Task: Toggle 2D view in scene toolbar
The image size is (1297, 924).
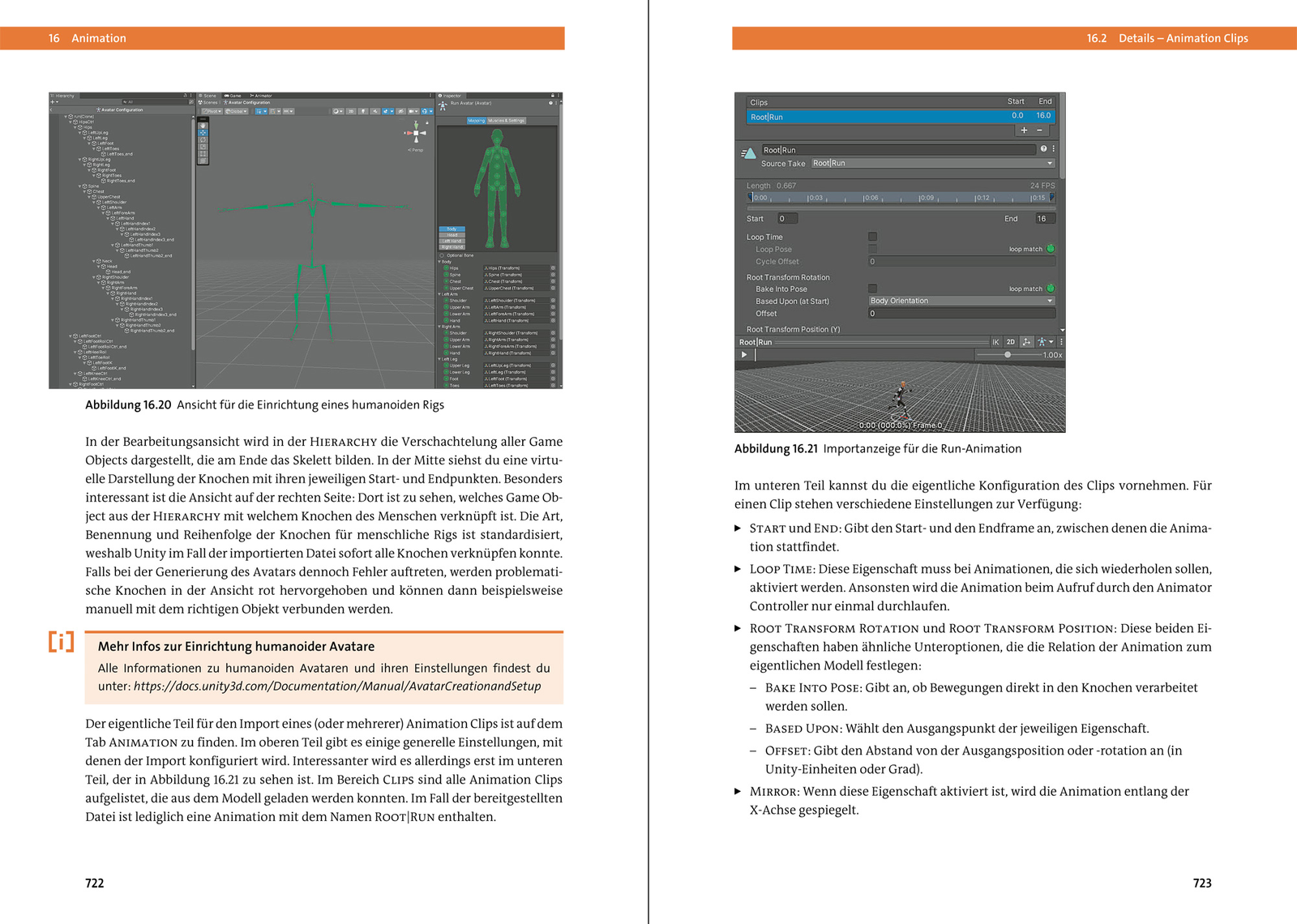Action: click(x=351, y=111)
